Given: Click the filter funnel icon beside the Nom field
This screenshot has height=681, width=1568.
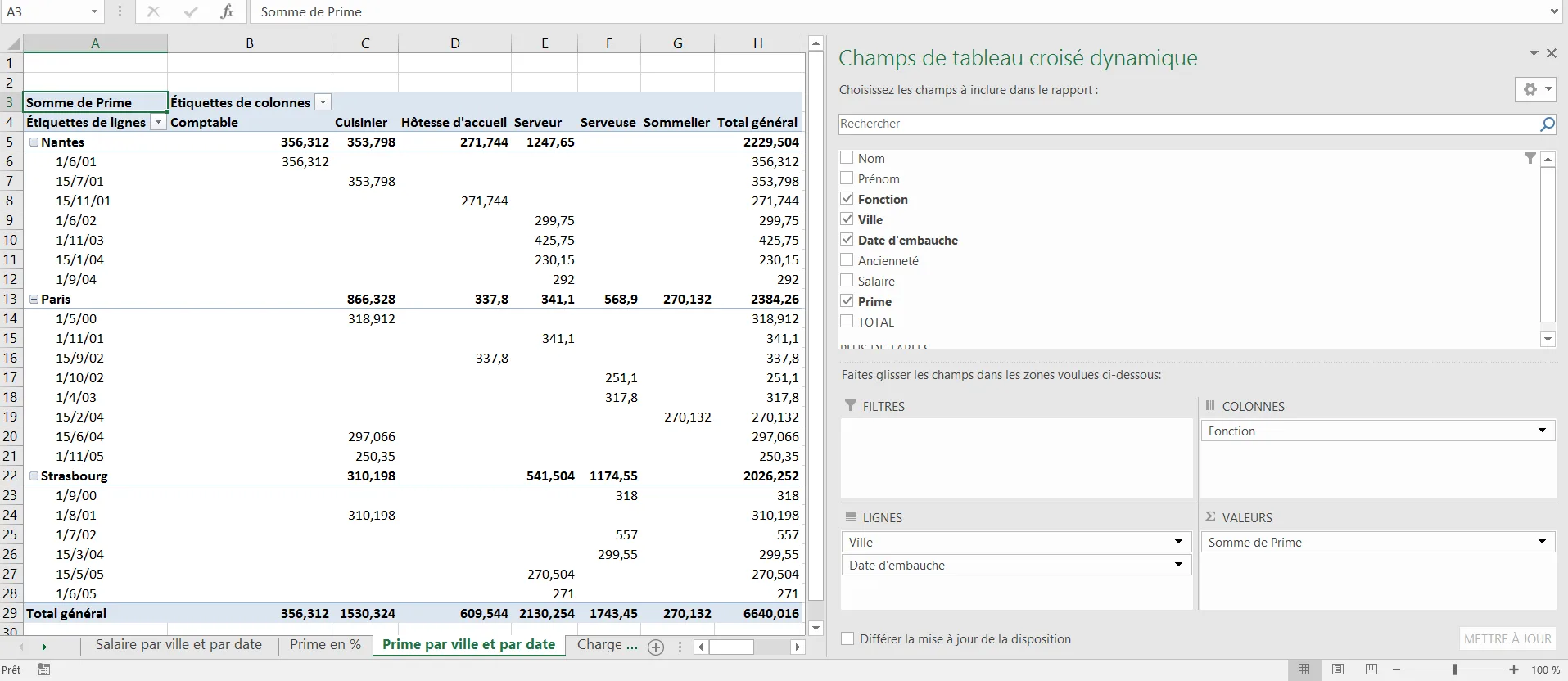Looking at the screenshot, I should 1530,158.
